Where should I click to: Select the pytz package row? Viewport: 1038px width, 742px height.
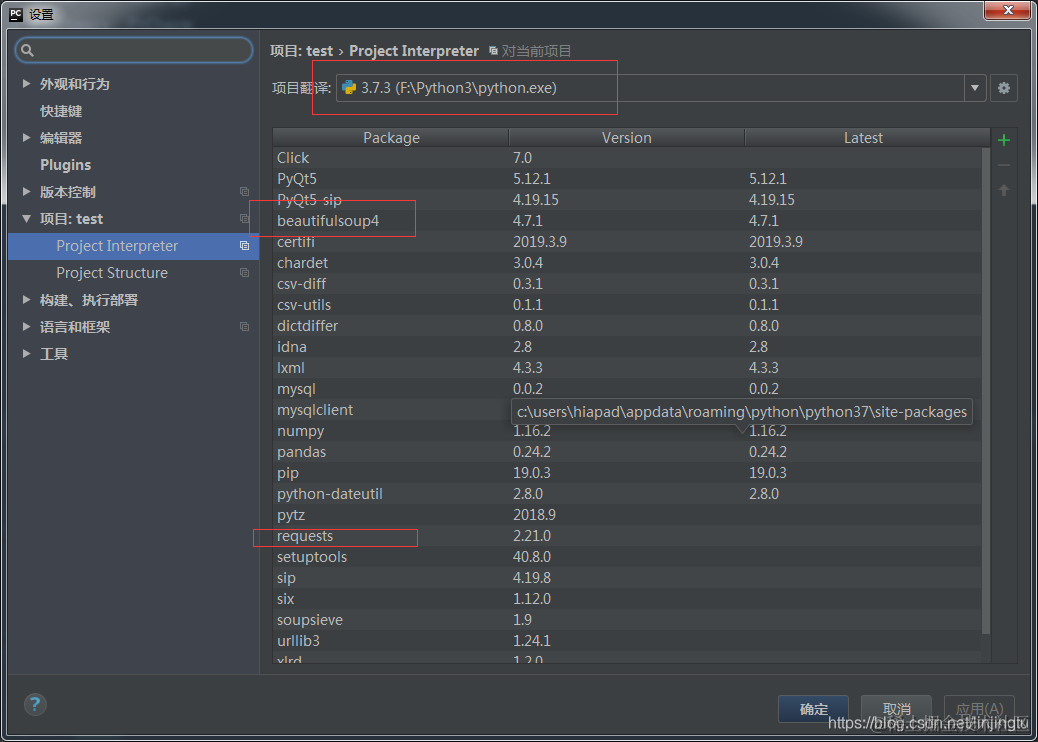(627, 515)
